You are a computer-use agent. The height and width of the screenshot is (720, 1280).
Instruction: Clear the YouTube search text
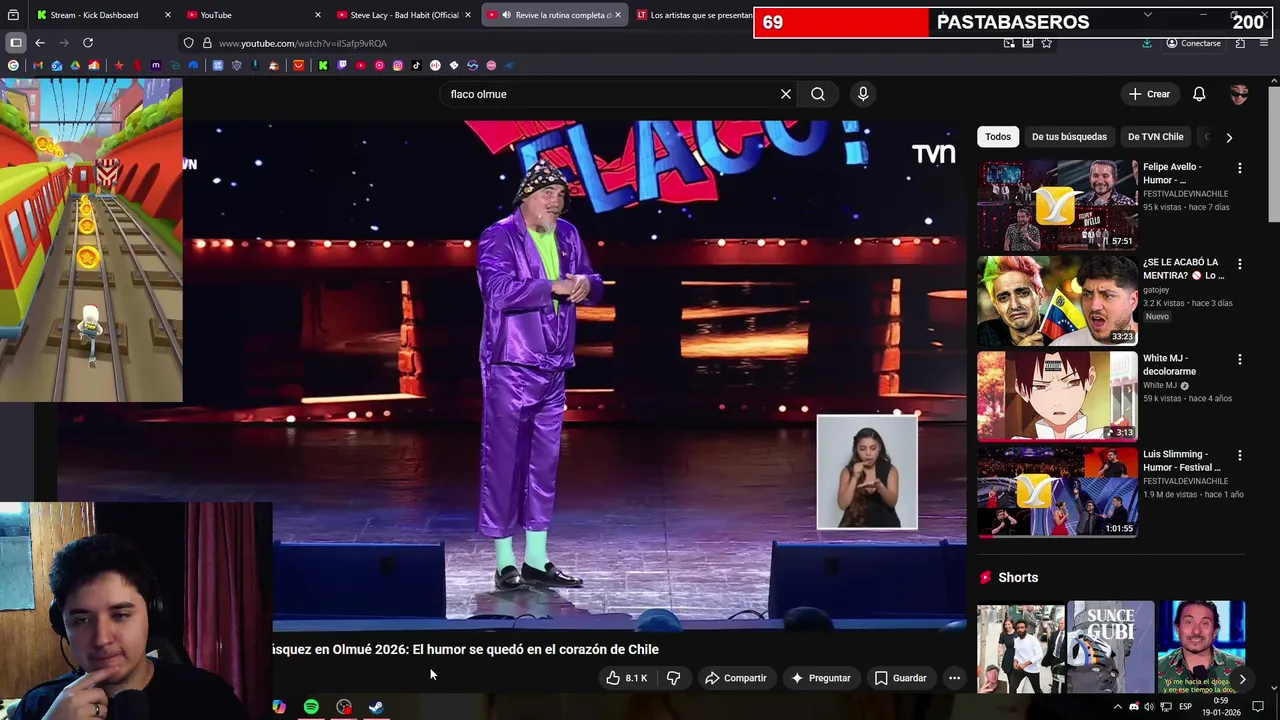pos(786,94)
